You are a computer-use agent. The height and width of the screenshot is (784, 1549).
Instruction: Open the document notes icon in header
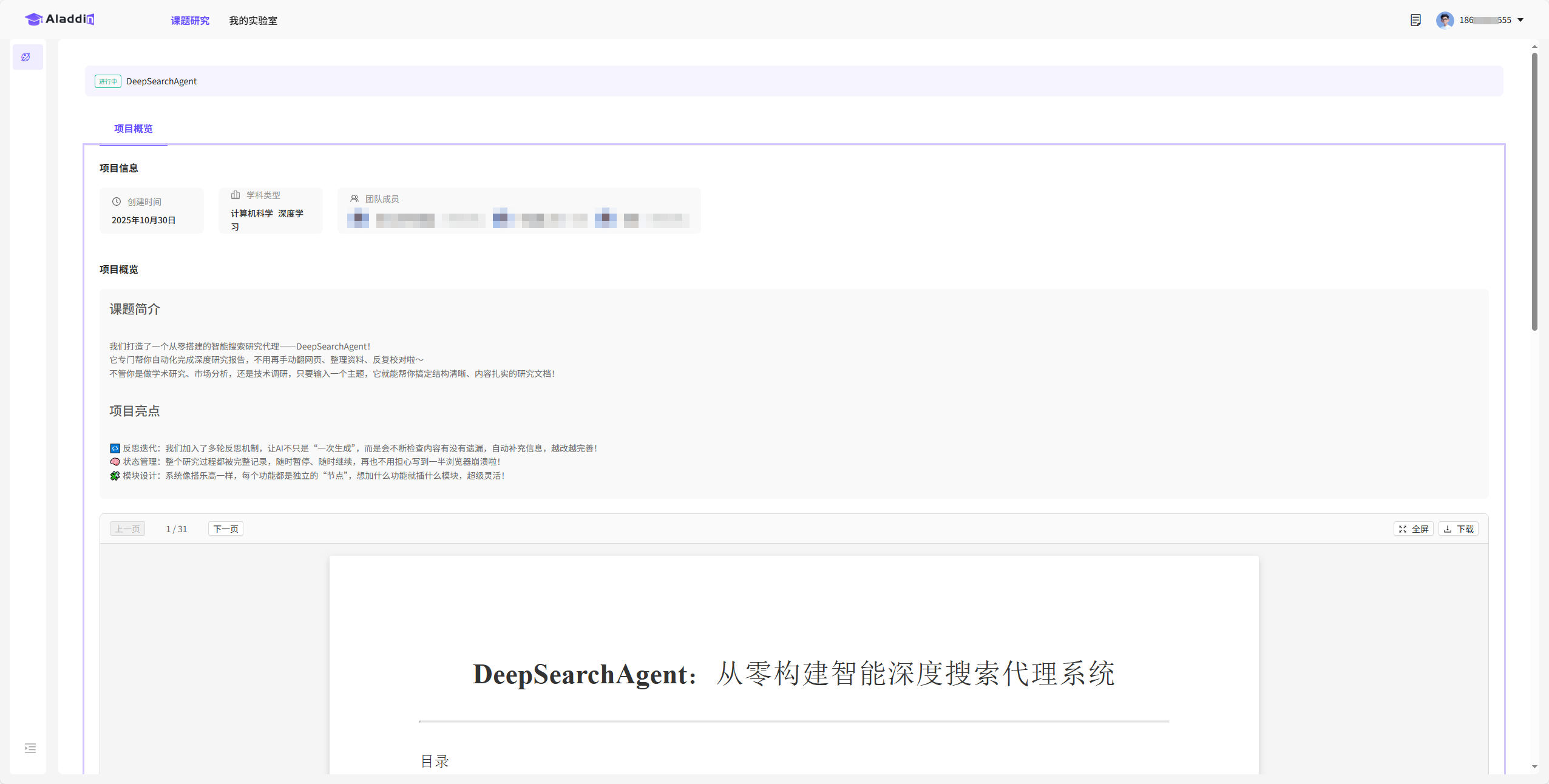coord(1415,20)
